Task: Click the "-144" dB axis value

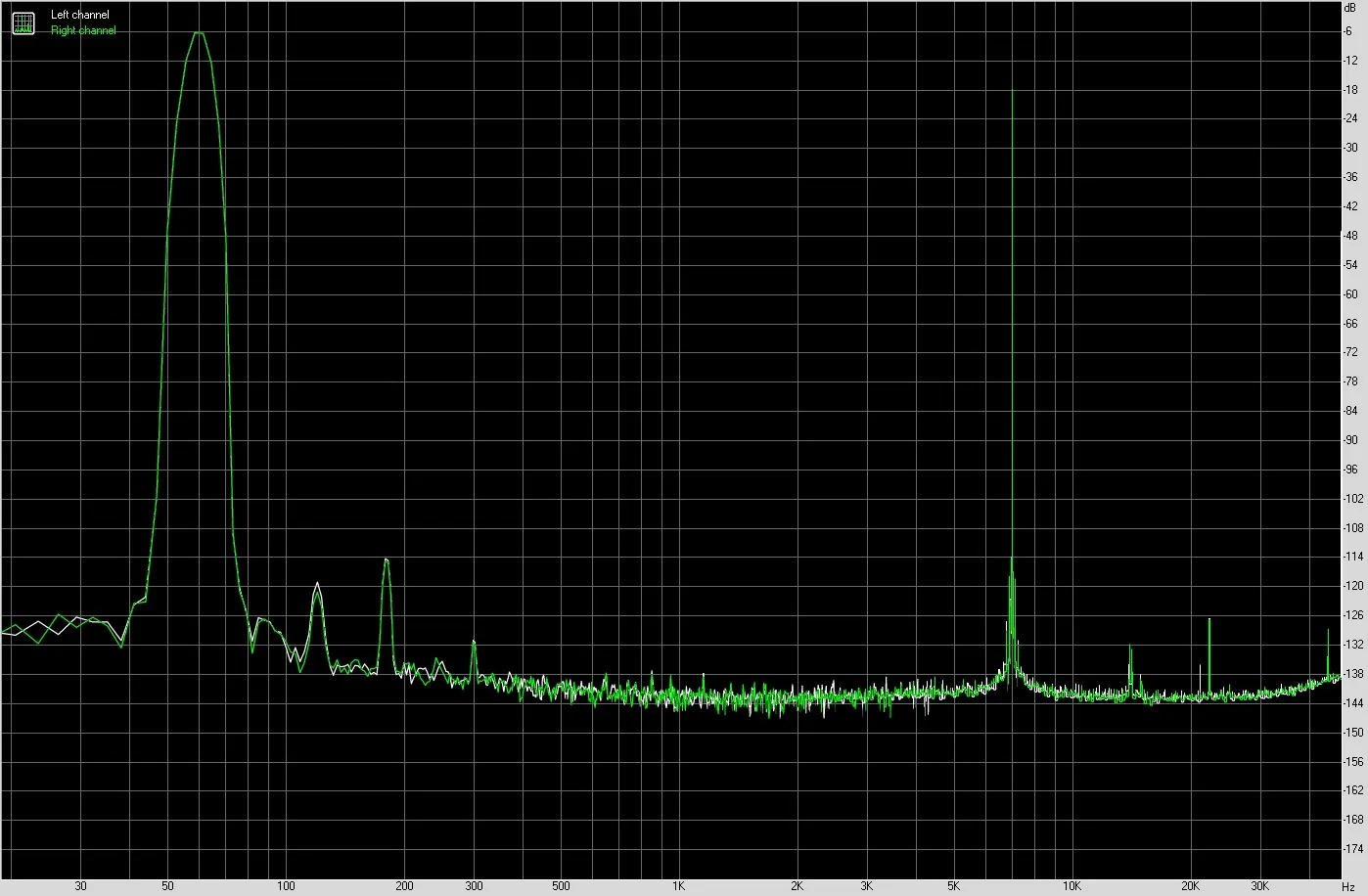Action: click(x=1354, y=703)
